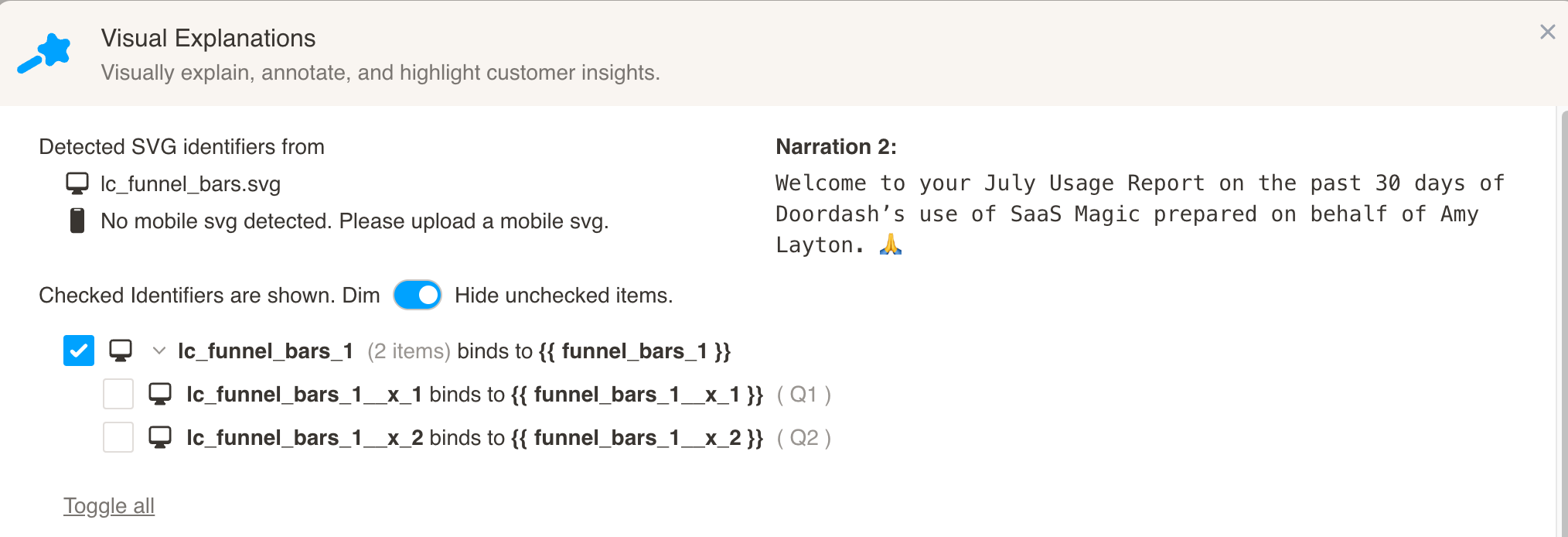Click the Narration 2 text block
Viewport: 1568px width, 537px height.
pyautogui.click(x=1140, y=214)
